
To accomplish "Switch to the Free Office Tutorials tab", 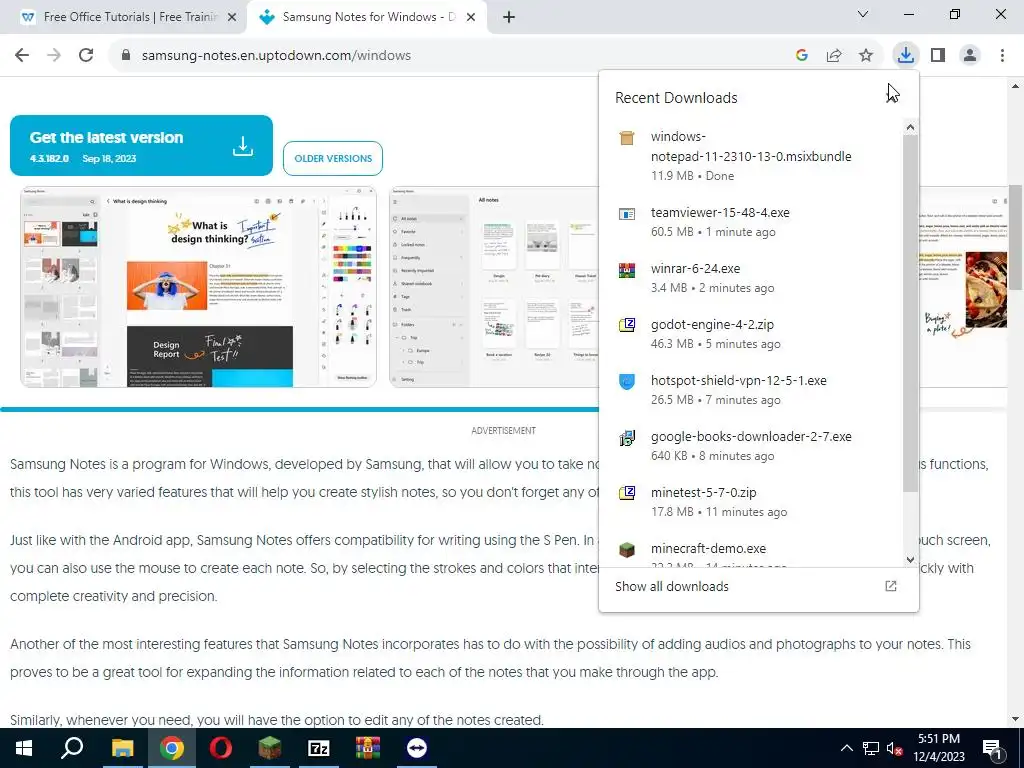I will [123, 17].
